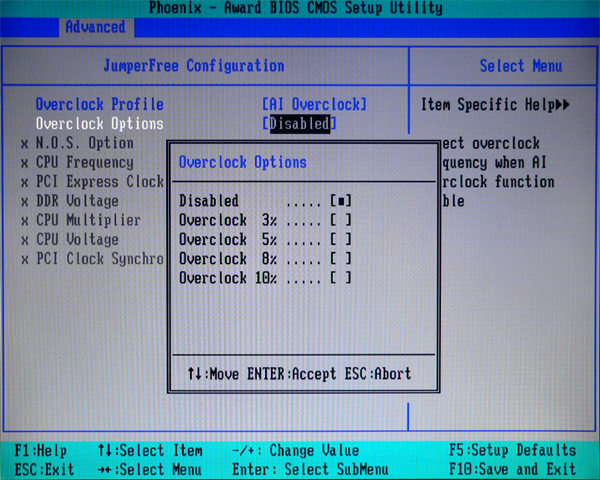The width and height of the screenshot is (600, 480).
Task: Click the x marker beside CPU Multiplier
Action: coord(24,221)
